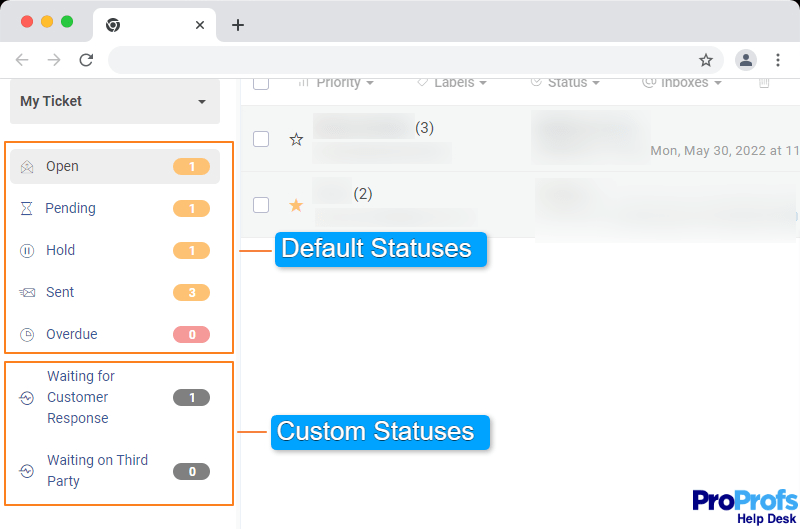Open the My Ticket dropdown

point(115,101)
